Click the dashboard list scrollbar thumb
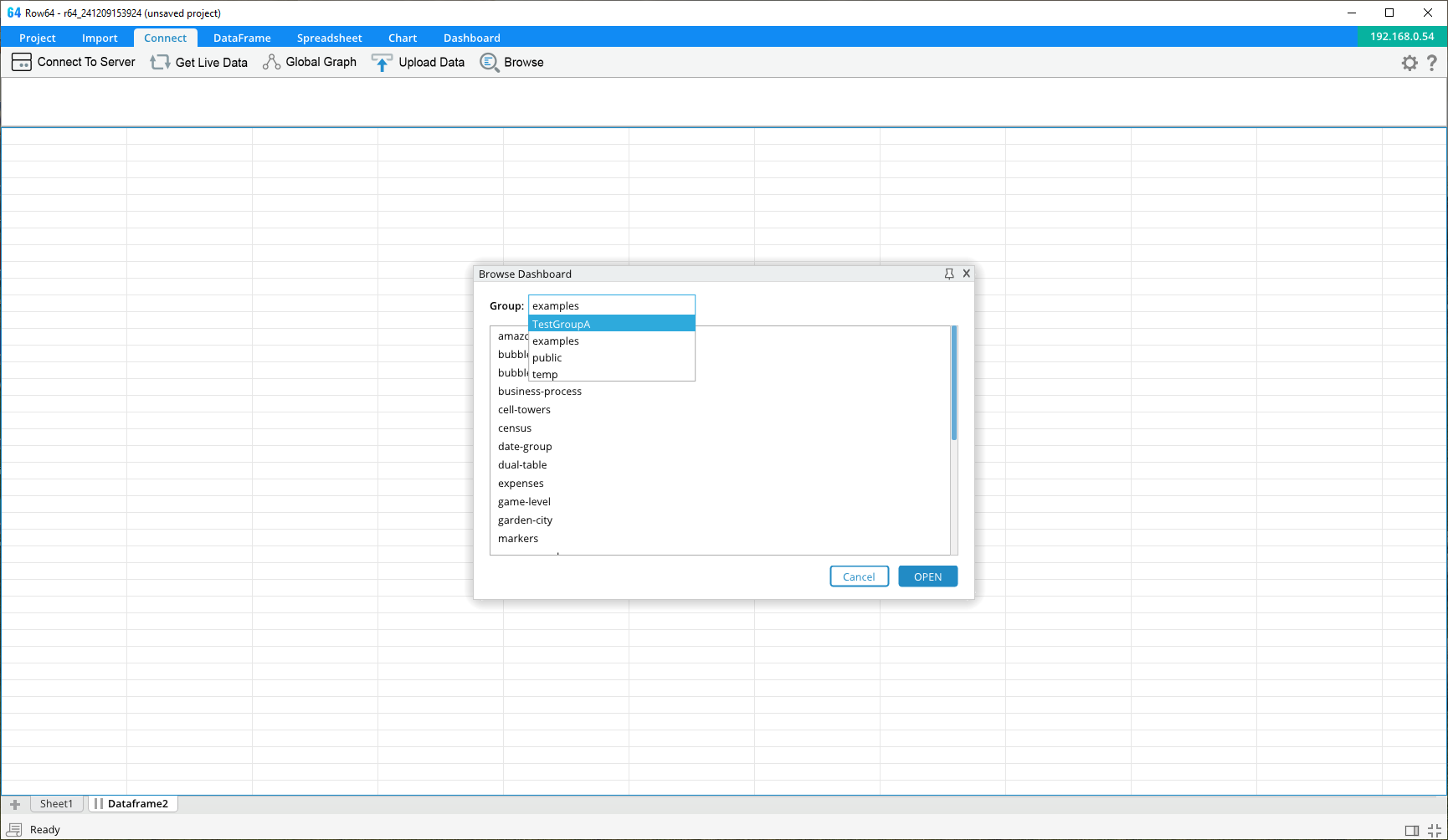The image size is (1448, 840). (x=953, y=383)
